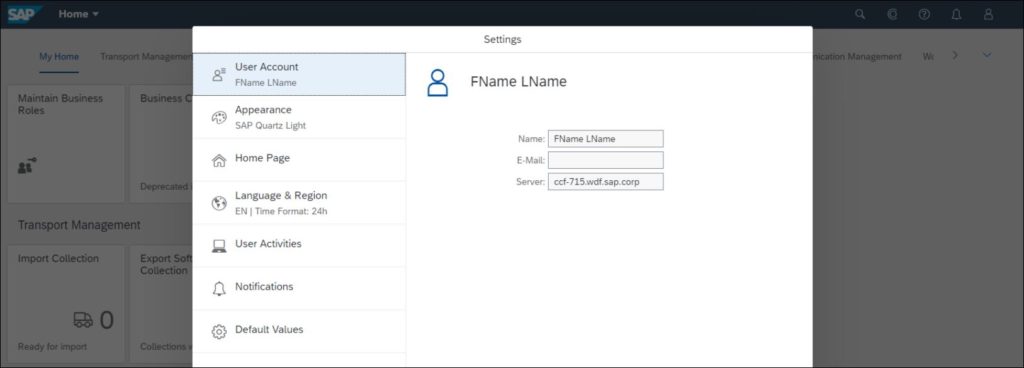Open the search magnifier icon
Screen dimensions: 1024x368
pyautogui.click(x=860, y=14)
